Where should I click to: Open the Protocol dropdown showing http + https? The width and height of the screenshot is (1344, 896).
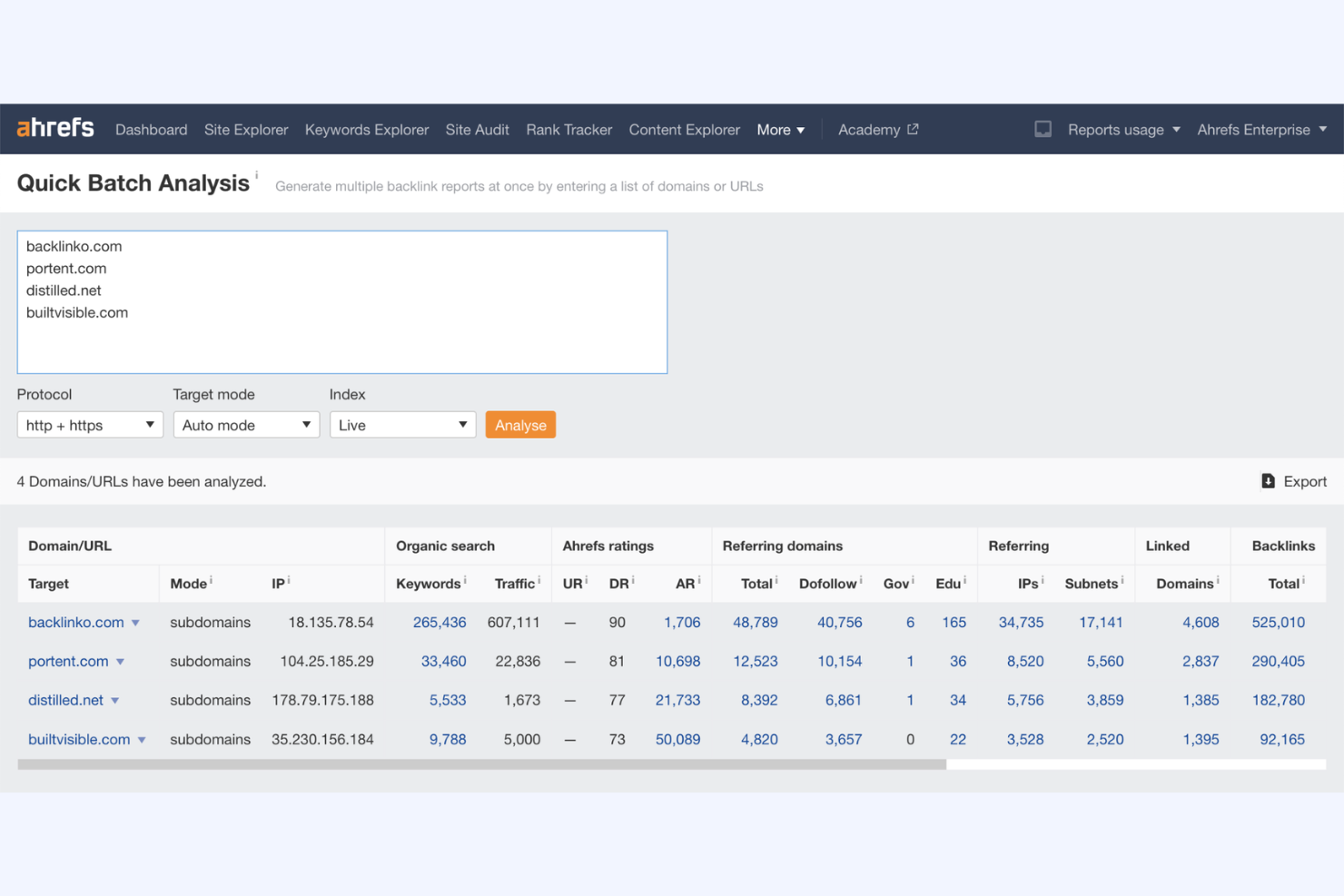click(x=89, y=425)
